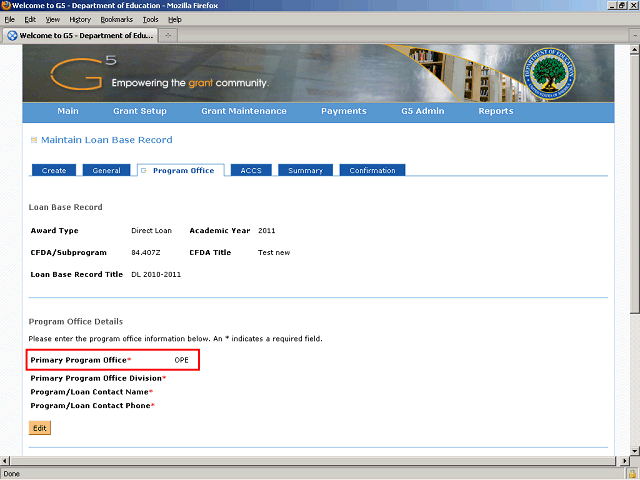640x480 pixels.
Task: Switch to the Summary tab
Action: pyautogui.click(x=305, y=170)
